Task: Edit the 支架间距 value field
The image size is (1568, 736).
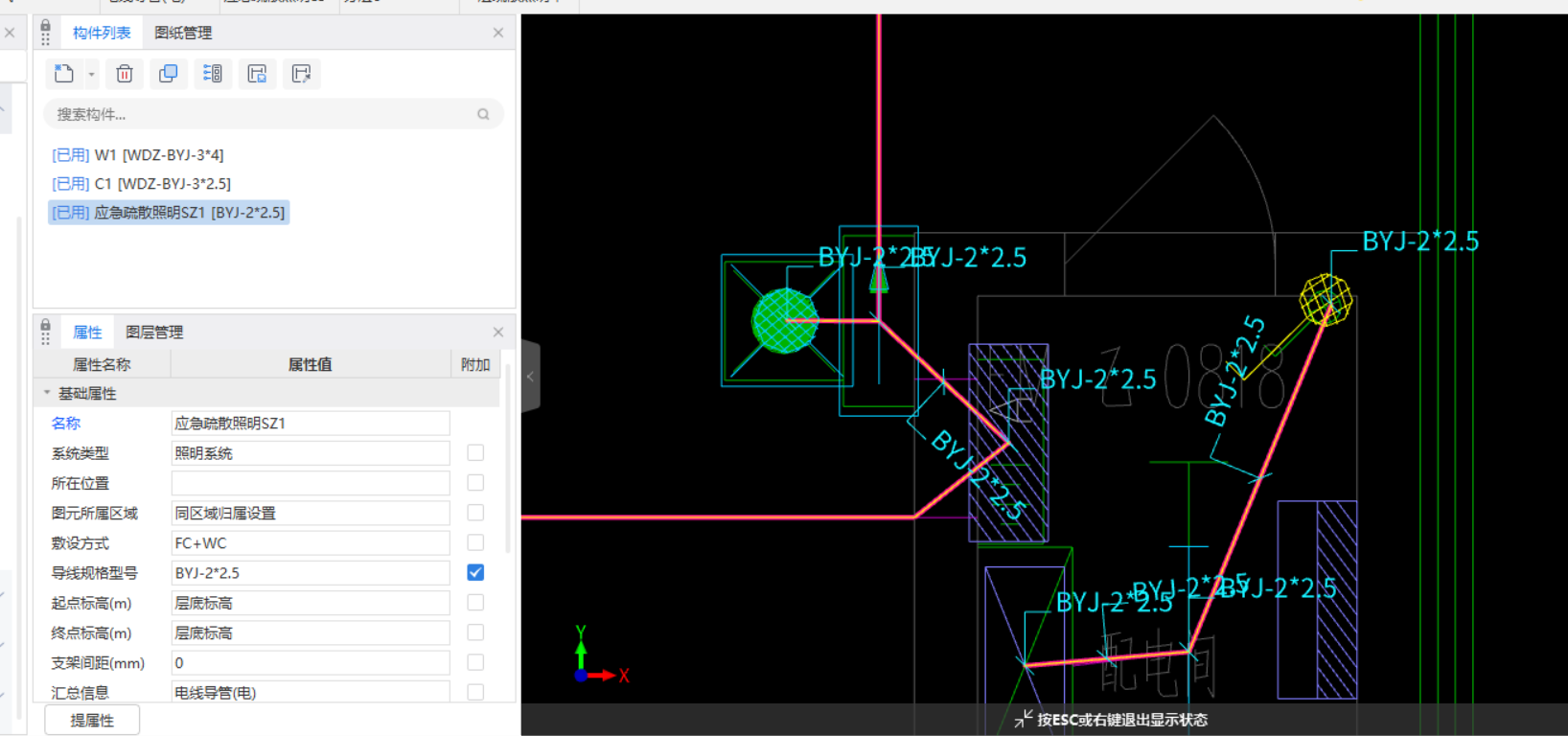Action: pos(311,662)
